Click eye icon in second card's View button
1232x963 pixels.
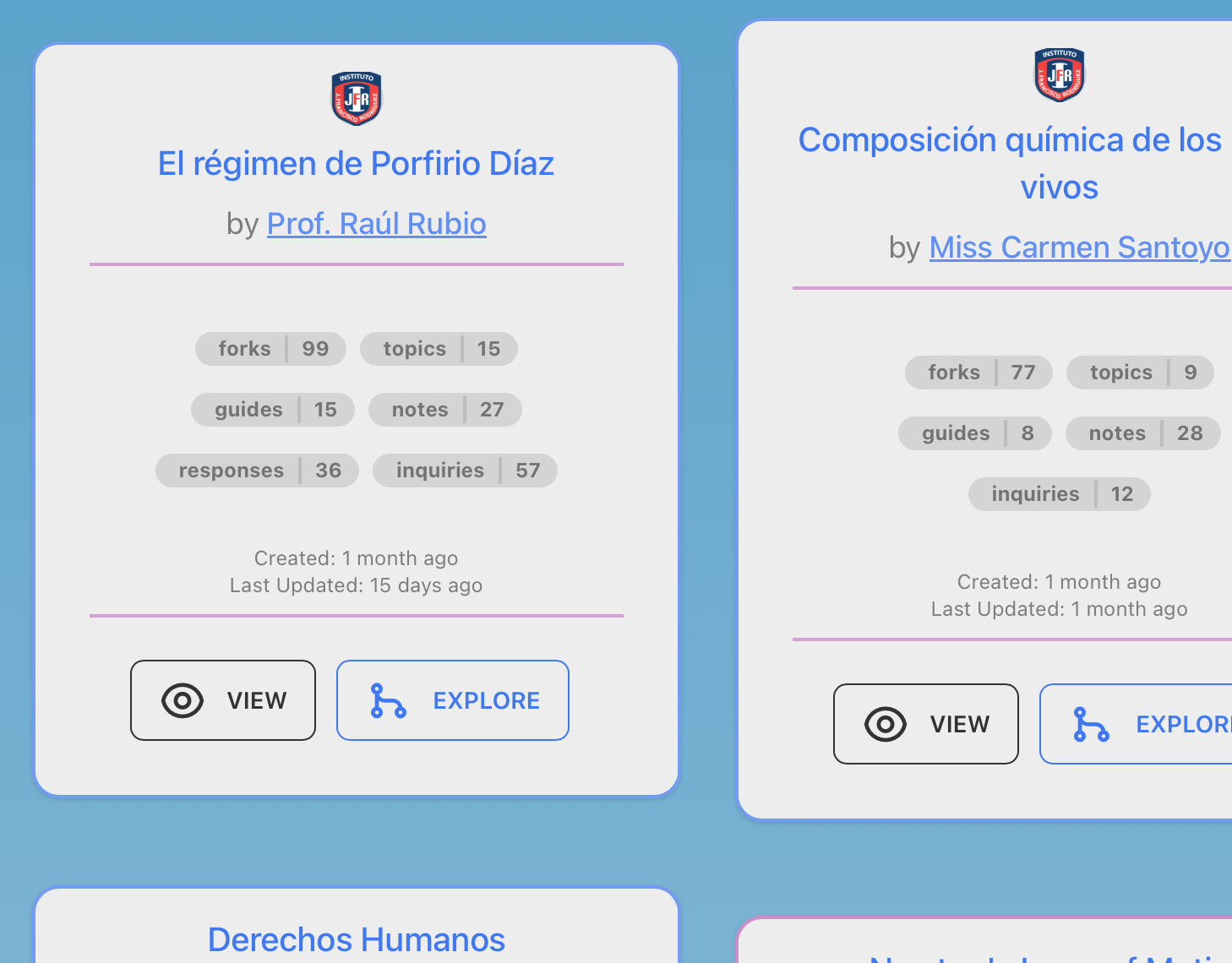pos(886,724)
